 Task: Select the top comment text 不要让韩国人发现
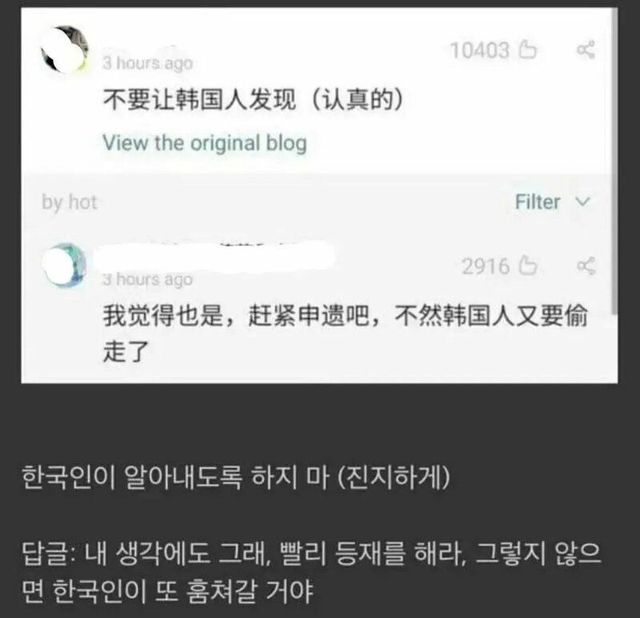(x=199, y=99)
